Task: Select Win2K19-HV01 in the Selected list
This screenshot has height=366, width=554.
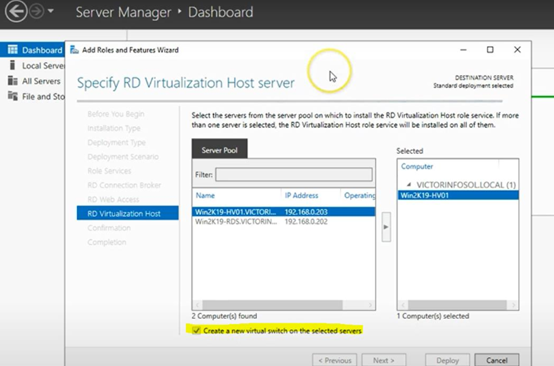Action: (x=458, y=195)
